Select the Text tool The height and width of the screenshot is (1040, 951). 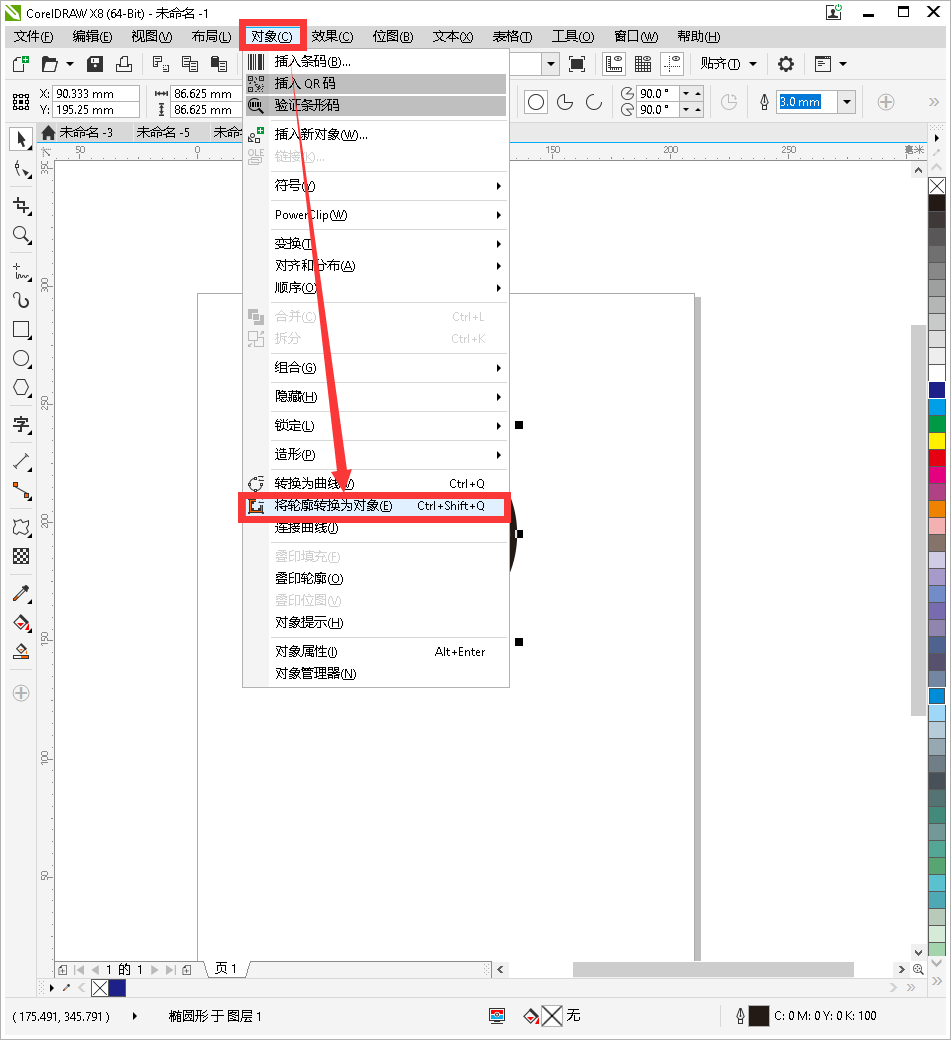pos(21,424)
